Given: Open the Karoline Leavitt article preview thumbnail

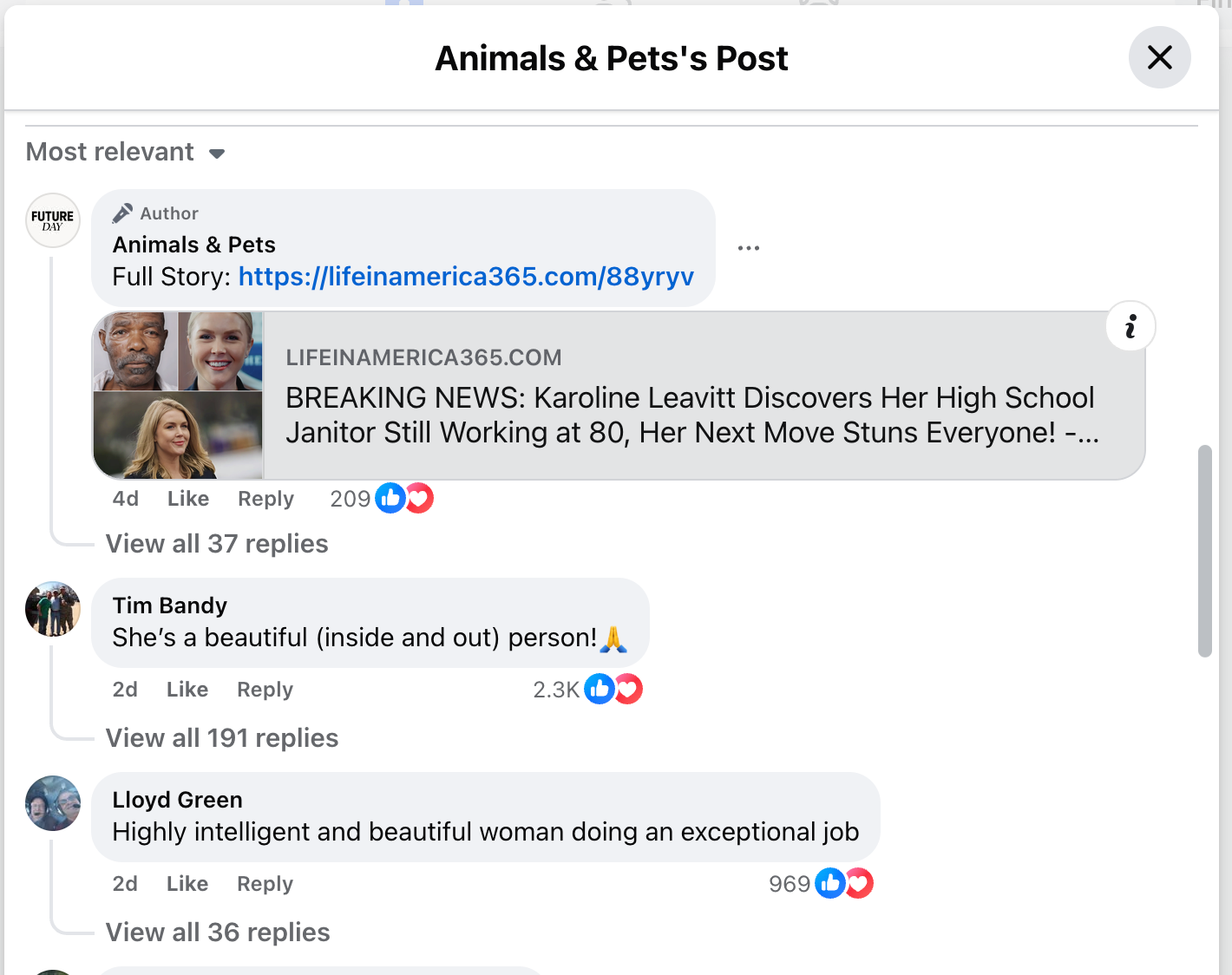Looking at the screenshot, I should tap(178, 396).
